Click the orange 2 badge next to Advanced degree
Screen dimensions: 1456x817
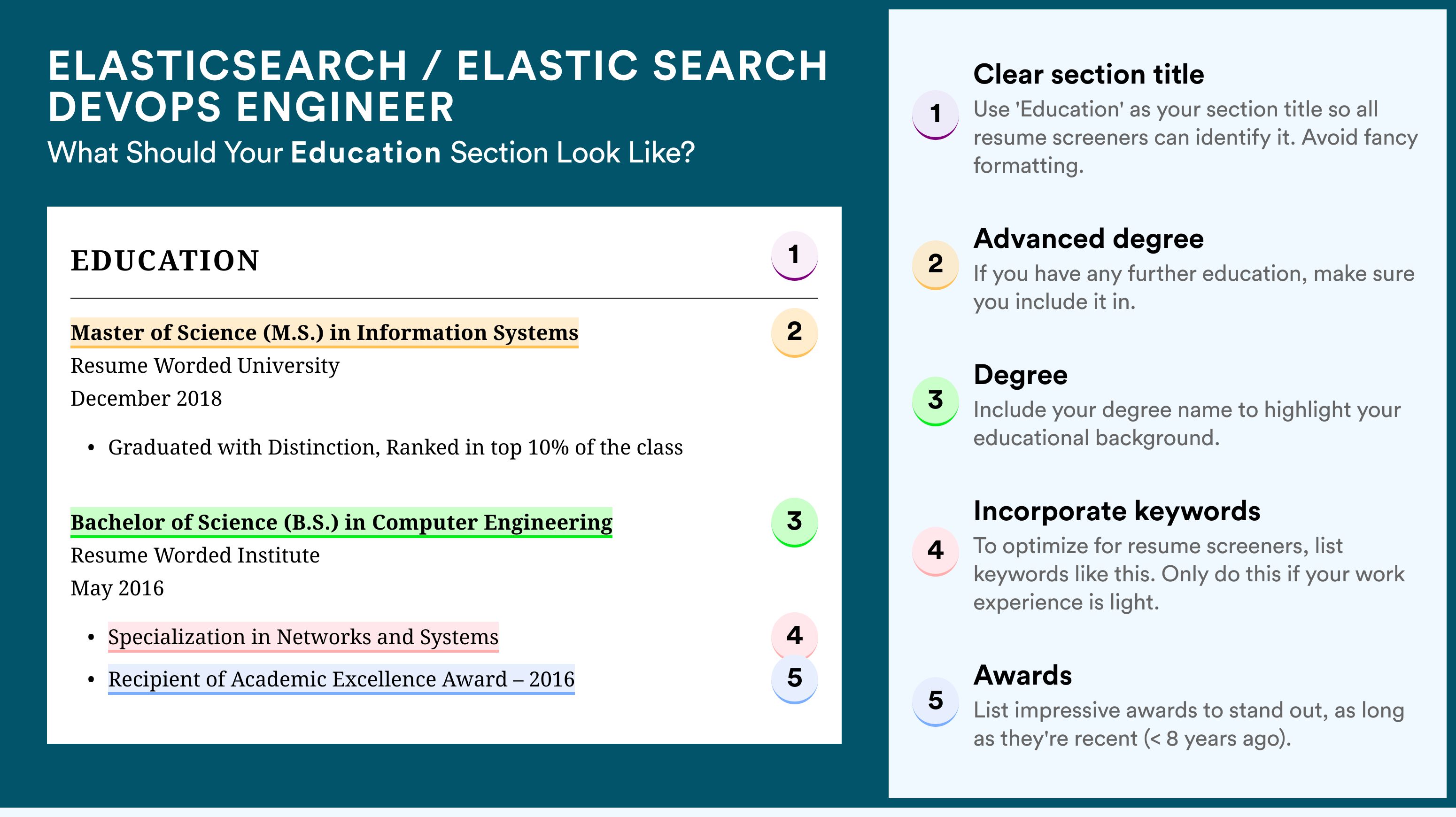[x=936, y=265]
